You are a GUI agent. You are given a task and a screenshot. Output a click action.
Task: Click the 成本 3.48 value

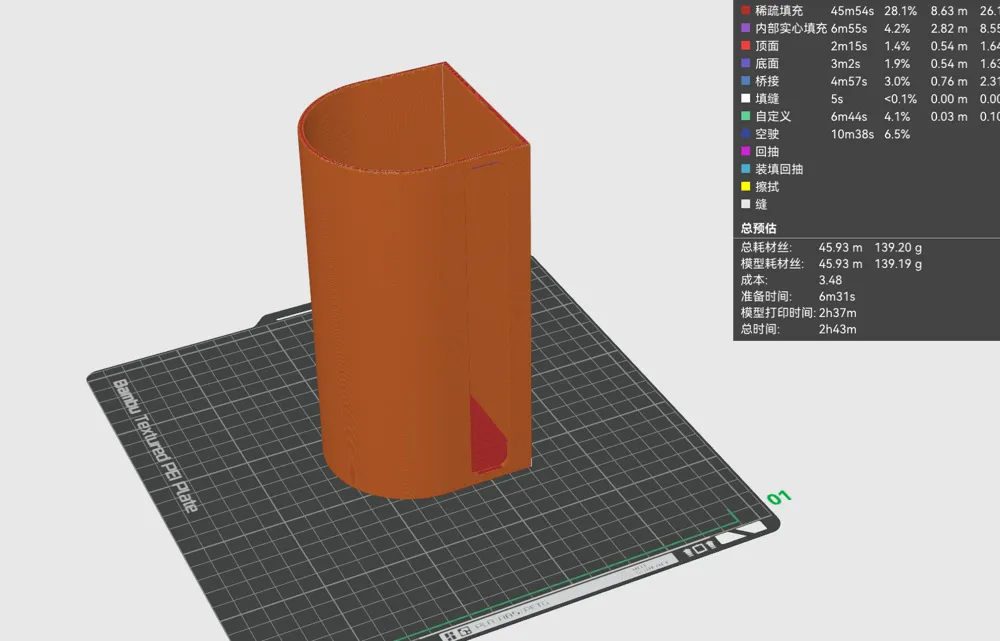[830, 280]
